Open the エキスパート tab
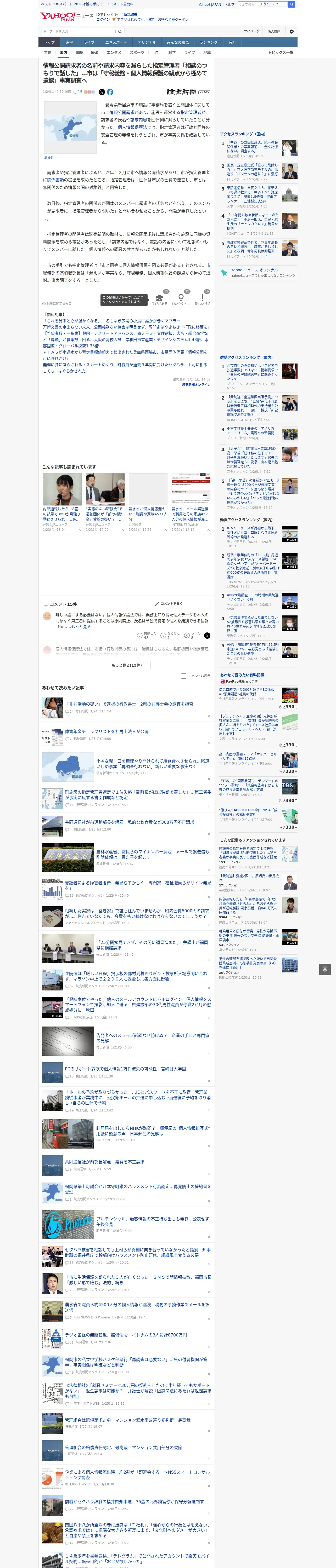336x1568 pixels. [x=116, y=43]
